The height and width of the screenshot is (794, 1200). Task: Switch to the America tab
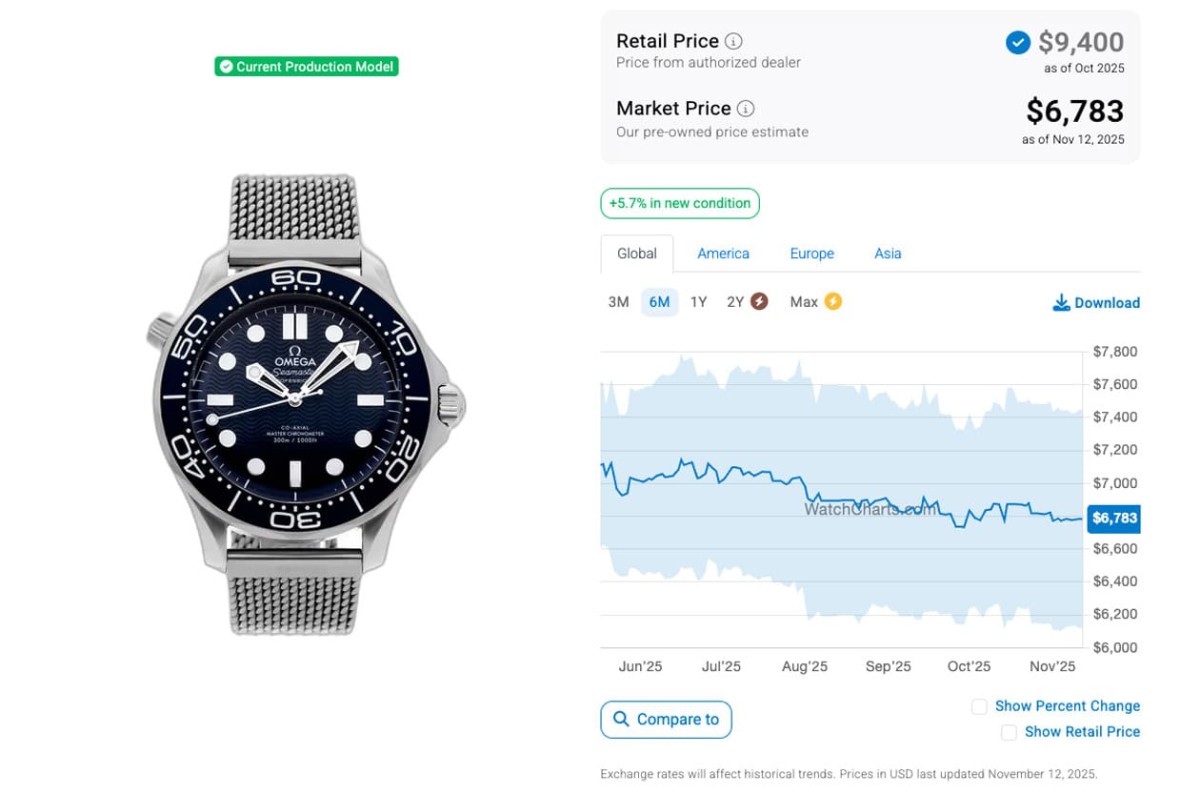pos(723,254)
